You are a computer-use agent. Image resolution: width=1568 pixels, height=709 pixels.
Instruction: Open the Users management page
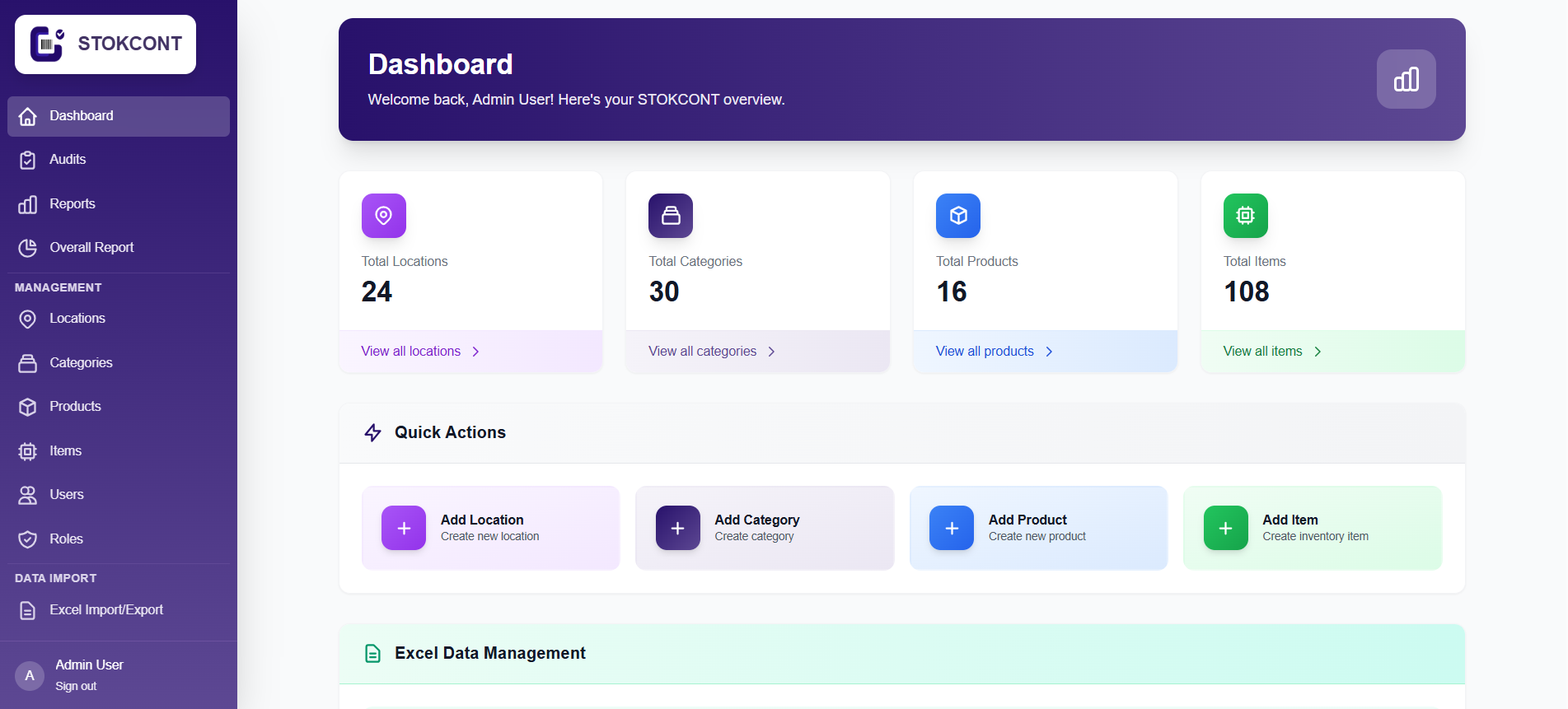click(66, 494)
